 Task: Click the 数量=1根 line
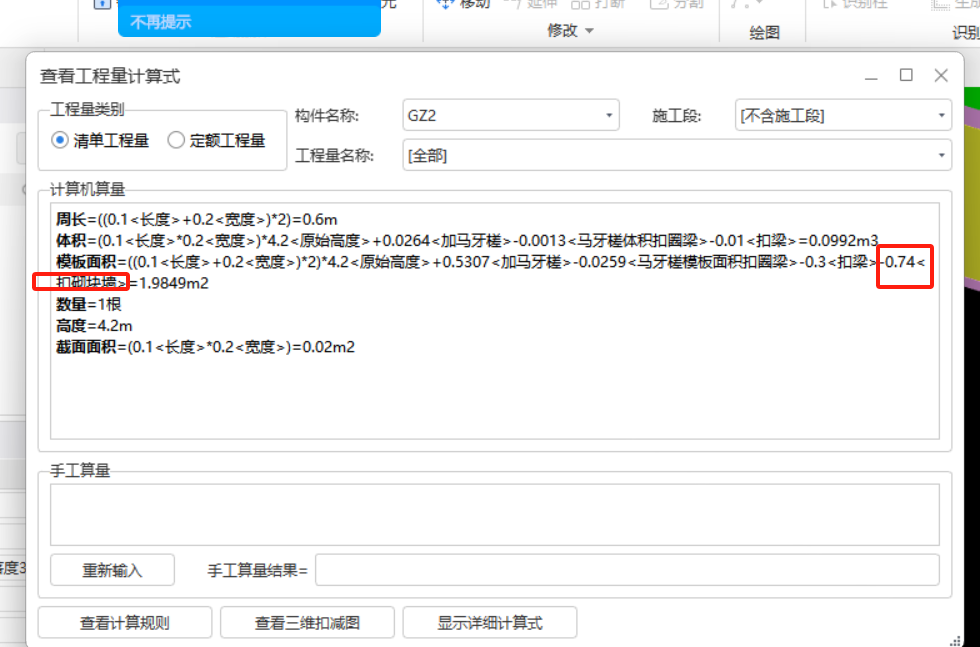[88, 304]
